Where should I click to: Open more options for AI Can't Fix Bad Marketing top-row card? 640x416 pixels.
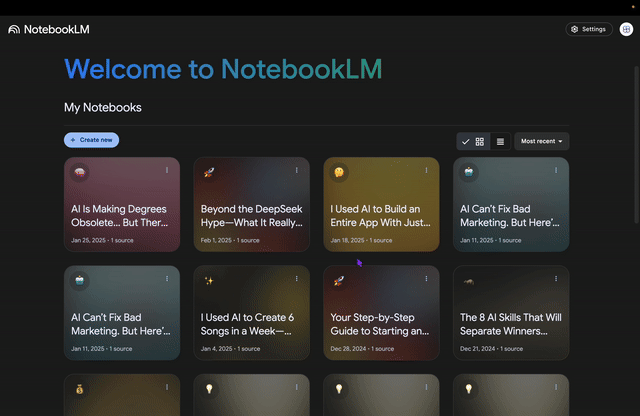click(x=556, y=170)
